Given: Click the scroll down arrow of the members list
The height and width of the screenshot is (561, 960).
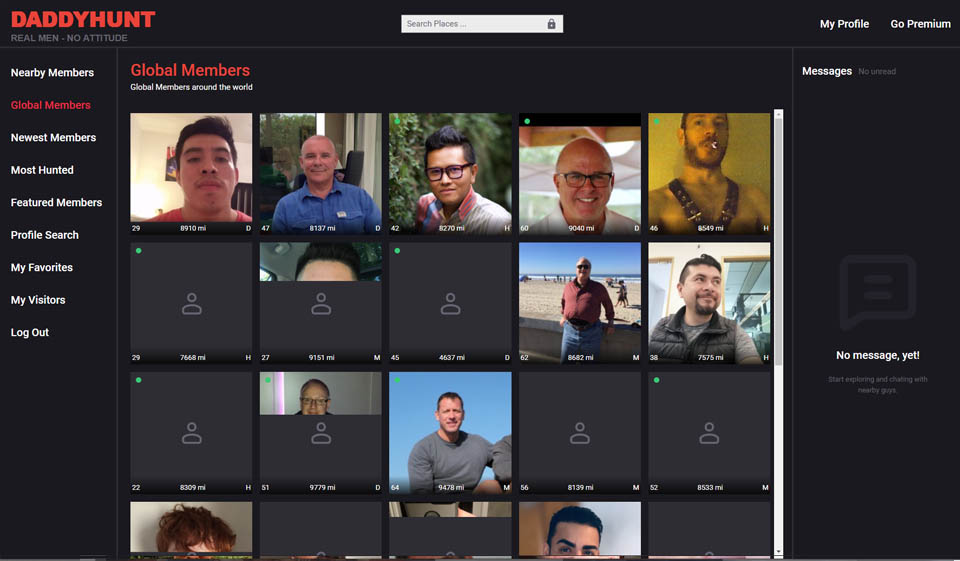Looking at the screenshot, I should coord(779,551).
